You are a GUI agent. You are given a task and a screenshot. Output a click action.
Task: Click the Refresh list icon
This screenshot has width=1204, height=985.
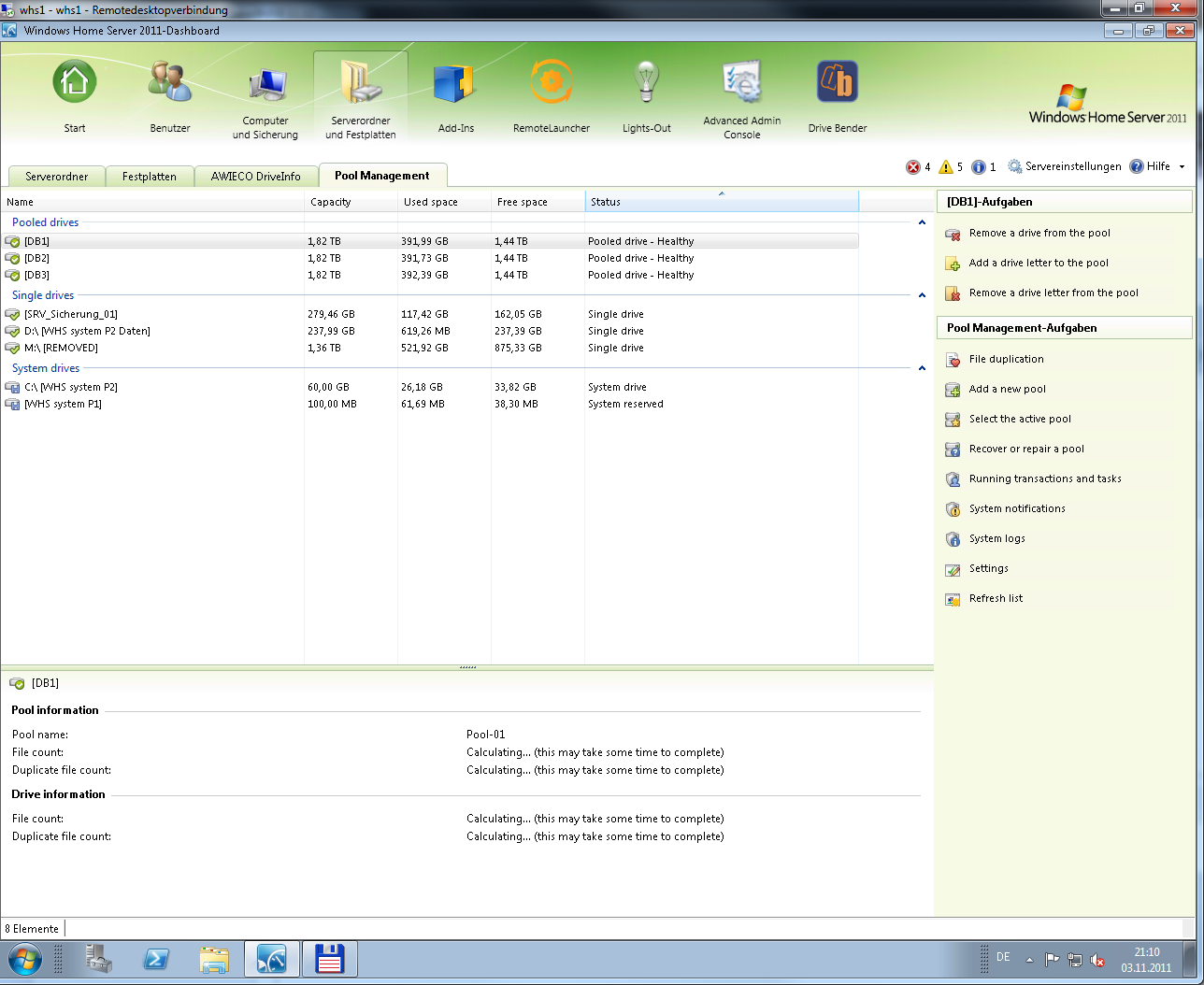[953, 599]
